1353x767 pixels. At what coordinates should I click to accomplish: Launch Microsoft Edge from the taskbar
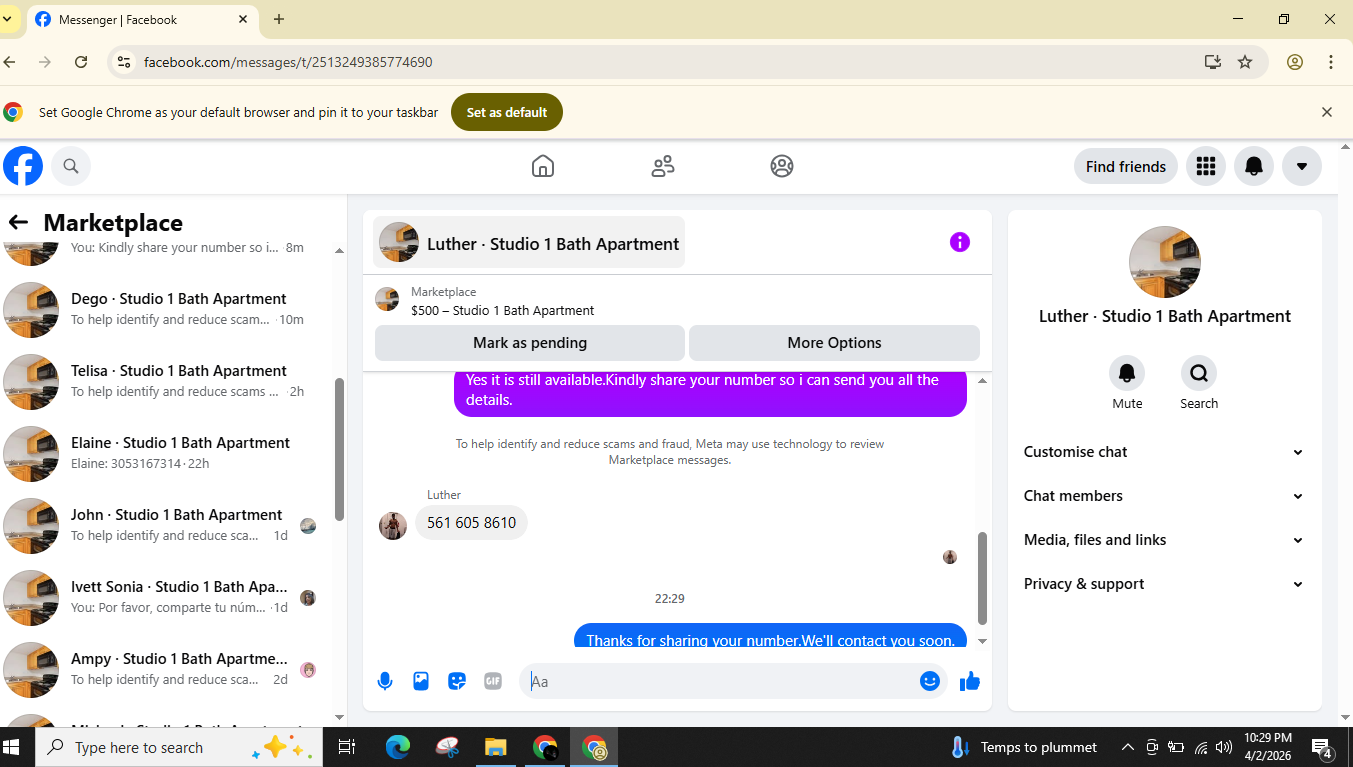click(398, 747)
